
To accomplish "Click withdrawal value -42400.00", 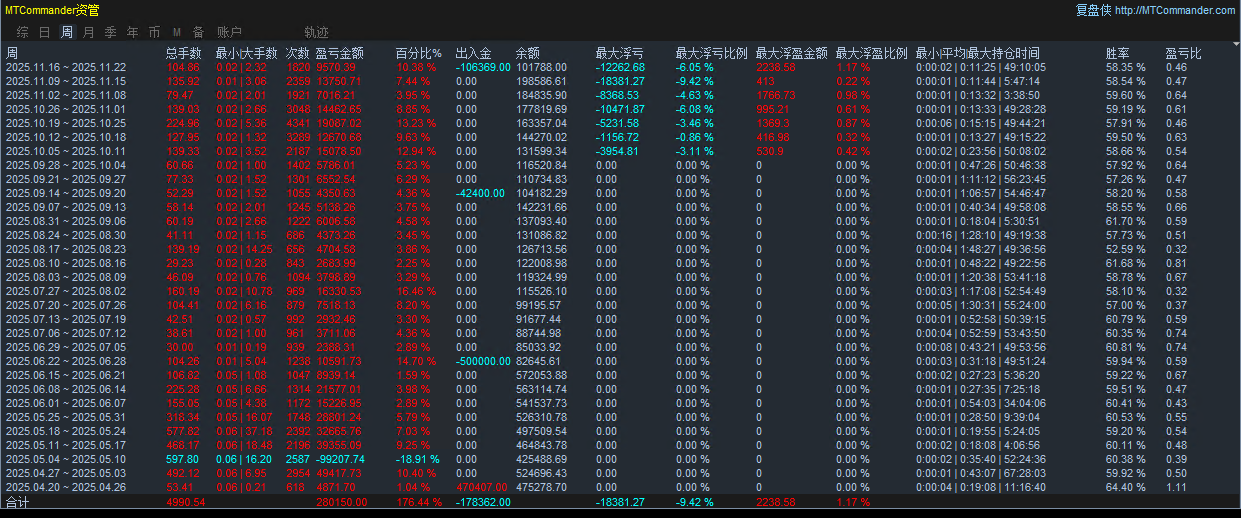I will pyautogui.click(x=479, y=193).
